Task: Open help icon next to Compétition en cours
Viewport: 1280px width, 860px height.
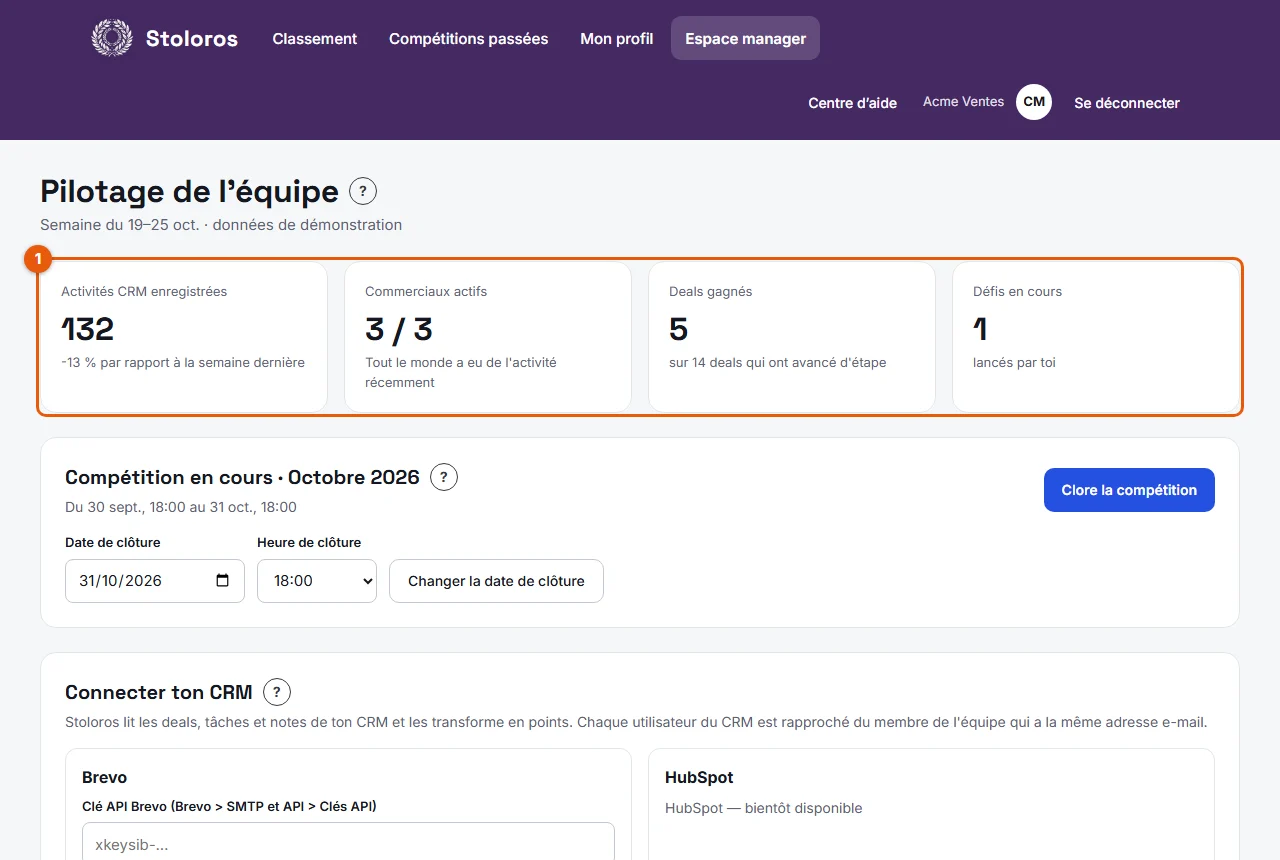Action: pyautogui.click(x=444, y=477)
